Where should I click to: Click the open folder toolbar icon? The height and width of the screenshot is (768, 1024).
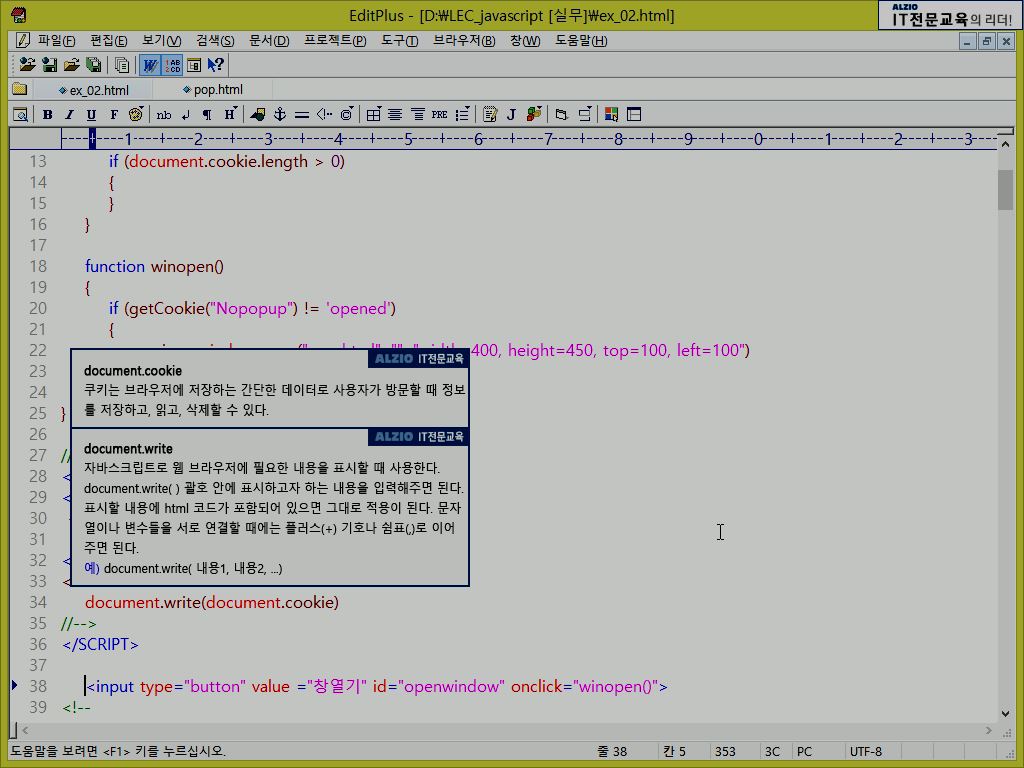pos(72,65)
